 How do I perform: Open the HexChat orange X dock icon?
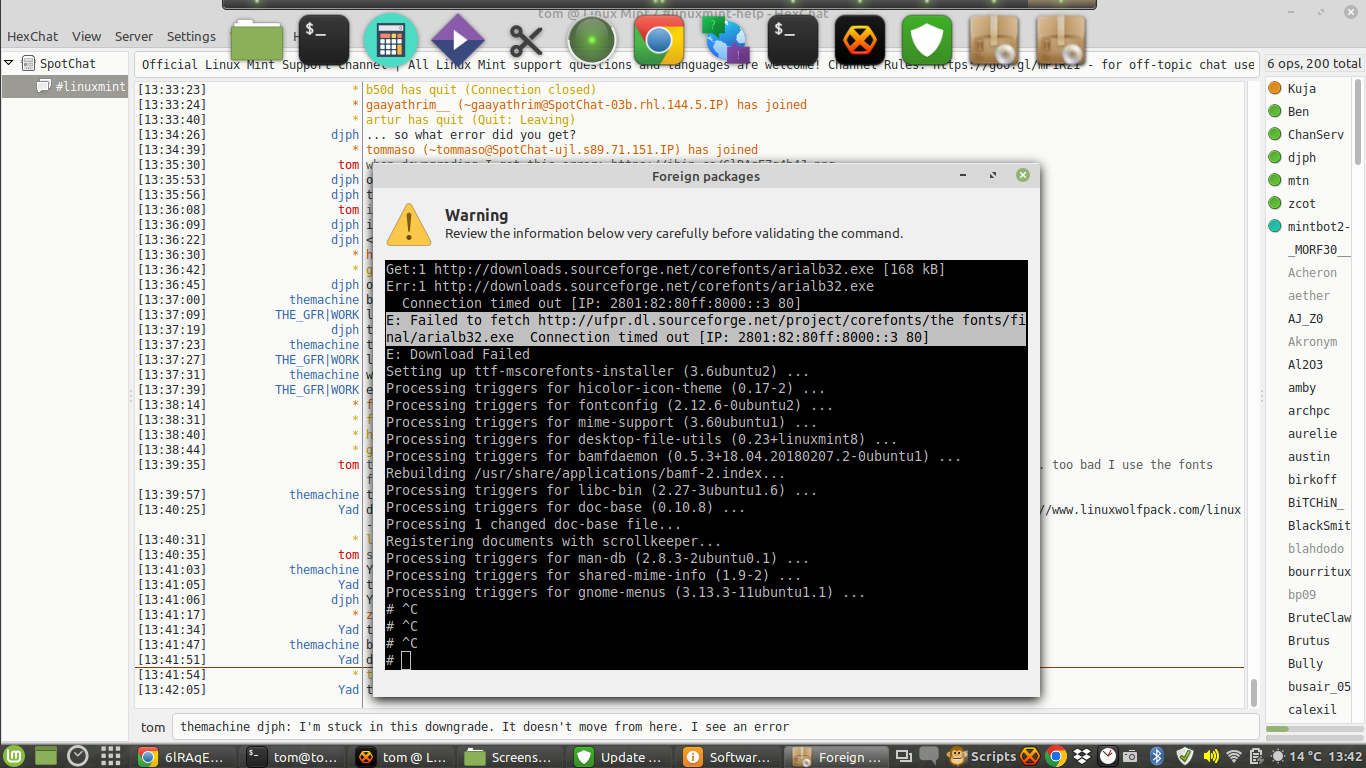click(x=860, y=41)
